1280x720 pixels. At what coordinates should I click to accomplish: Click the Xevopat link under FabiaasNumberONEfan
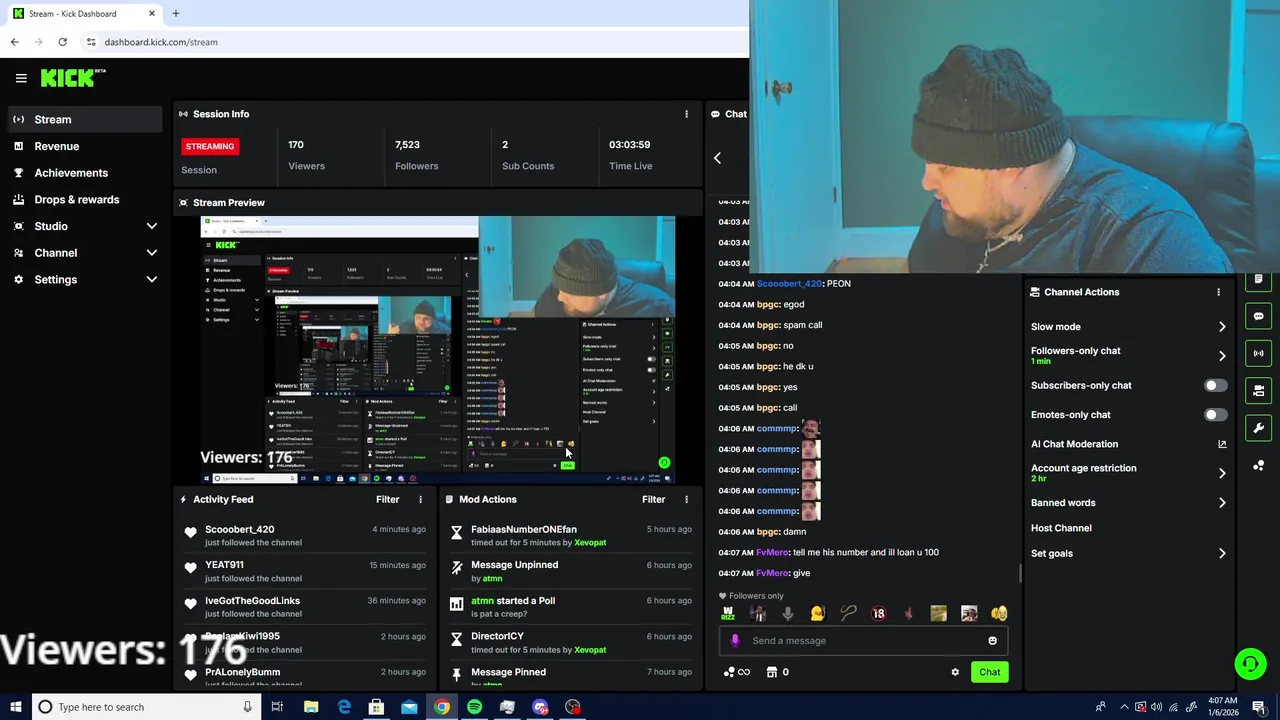coord(590,543)
